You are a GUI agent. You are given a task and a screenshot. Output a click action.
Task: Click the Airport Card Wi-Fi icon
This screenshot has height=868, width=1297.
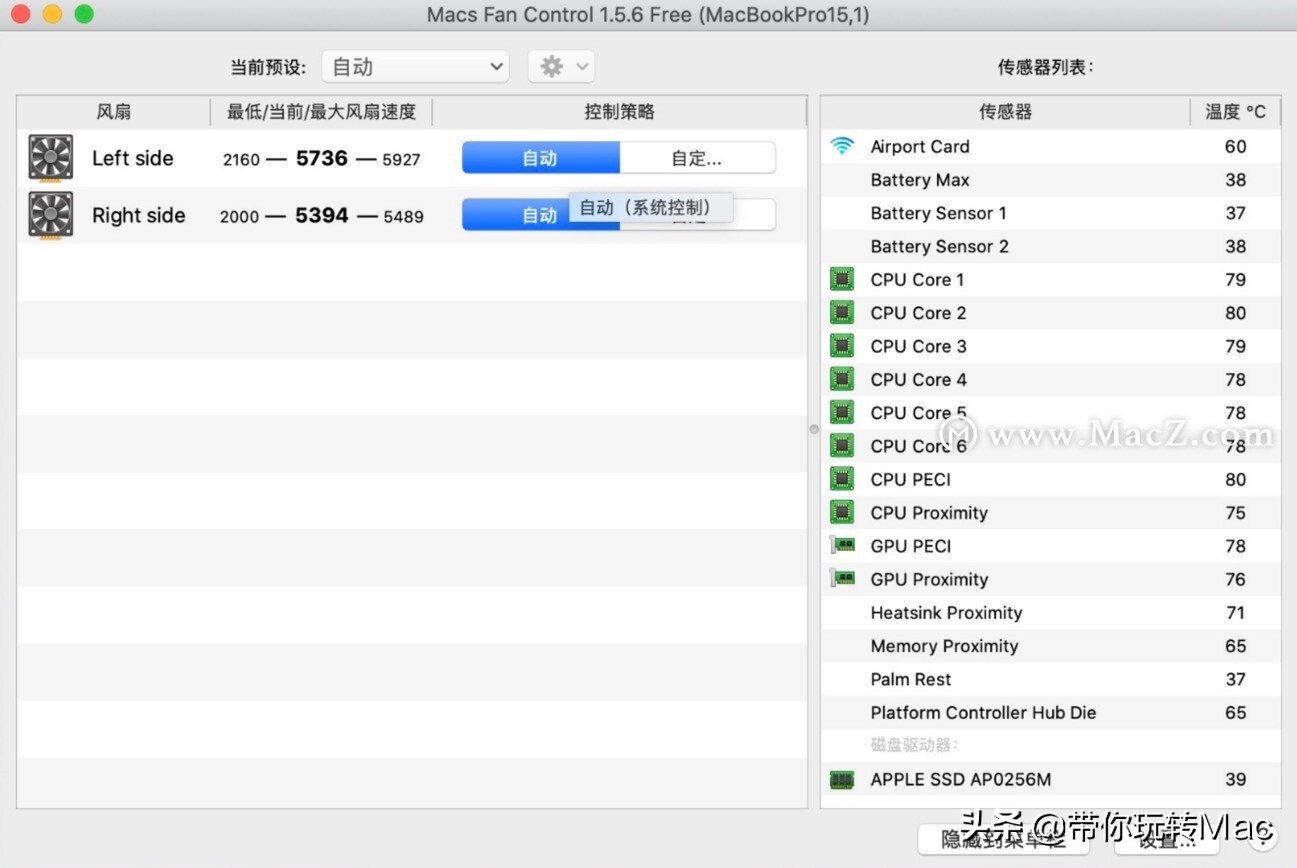(842, 146)
